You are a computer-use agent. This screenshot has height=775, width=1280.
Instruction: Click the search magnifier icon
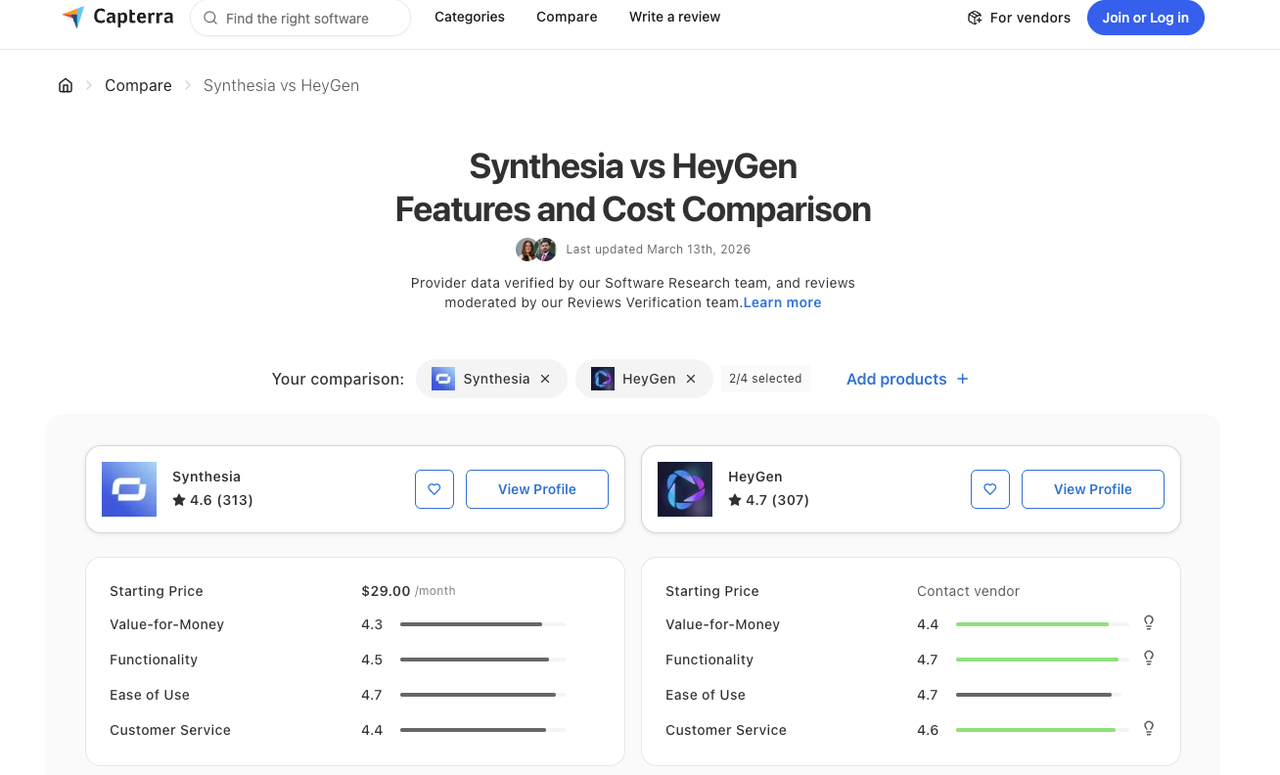(210, 18)
